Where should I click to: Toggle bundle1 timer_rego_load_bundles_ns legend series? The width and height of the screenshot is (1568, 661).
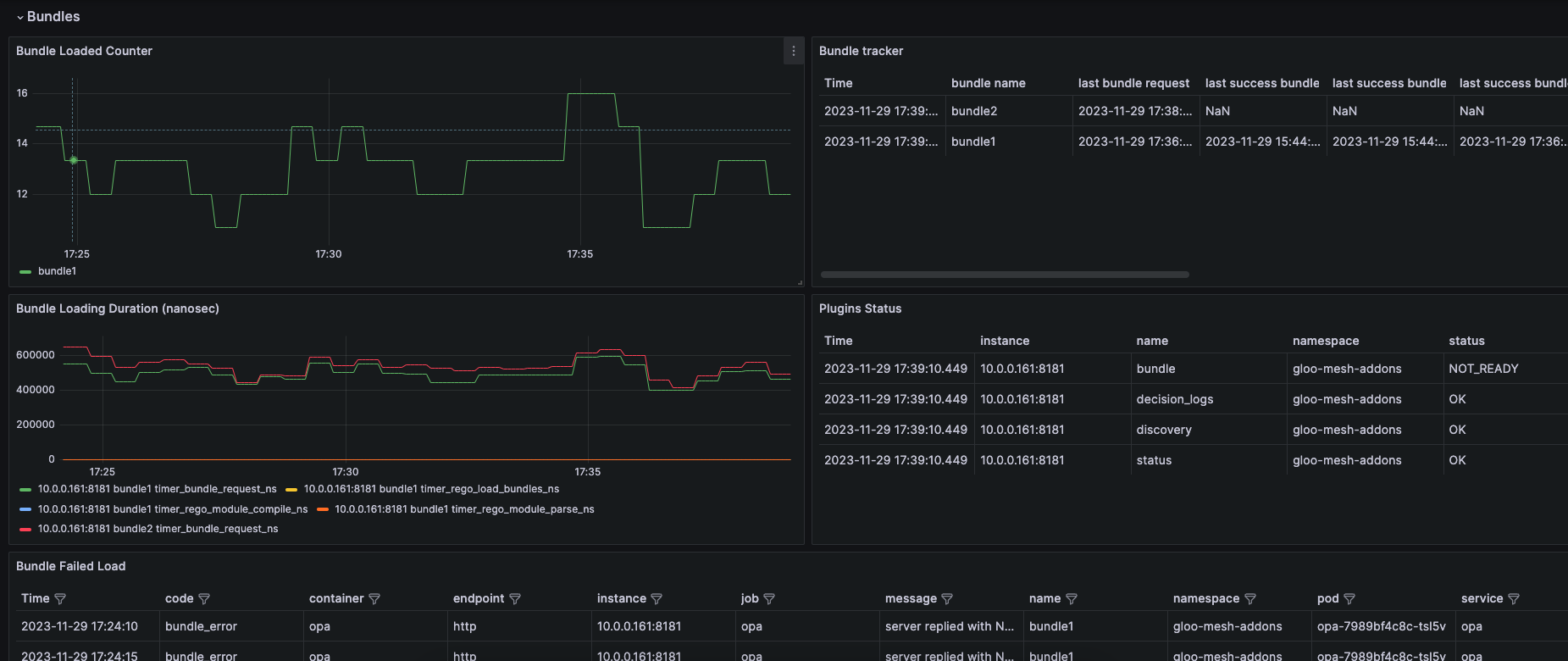click(x=431, y=489)
